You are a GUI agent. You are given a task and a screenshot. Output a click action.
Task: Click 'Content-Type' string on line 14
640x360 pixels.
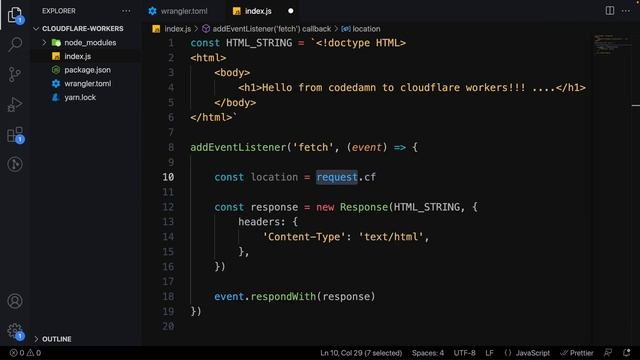[304, 237]
